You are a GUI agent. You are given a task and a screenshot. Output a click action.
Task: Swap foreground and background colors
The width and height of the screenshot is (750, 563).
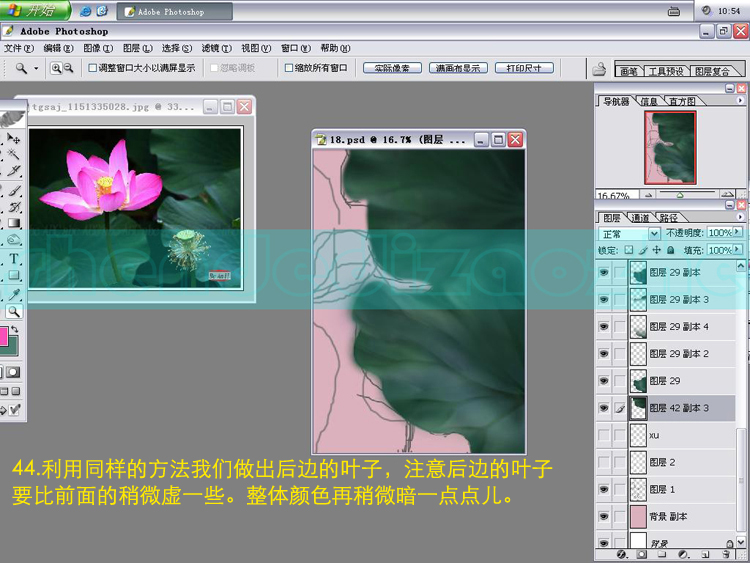tap(15, 329)
